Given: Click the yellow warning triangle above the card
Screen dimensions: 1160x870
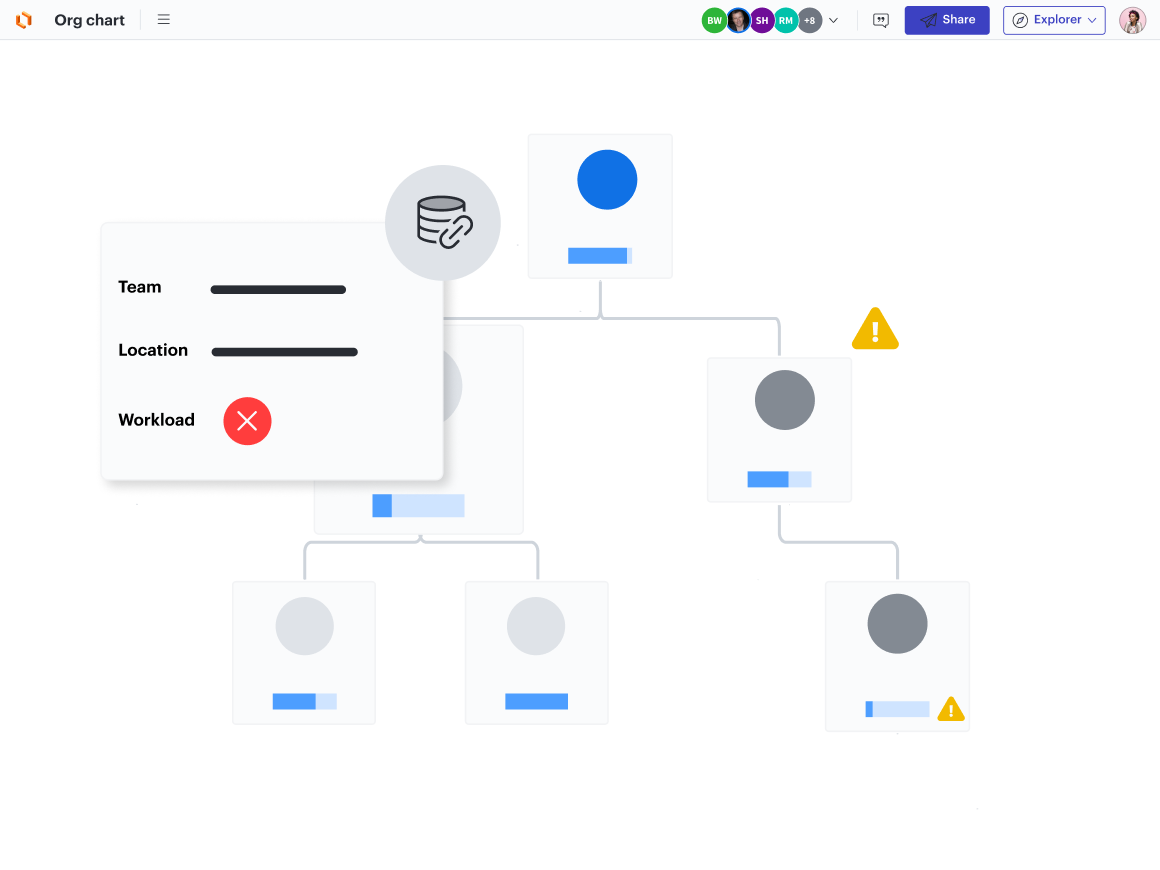Looking at the screenshot, I should (875, 328).
